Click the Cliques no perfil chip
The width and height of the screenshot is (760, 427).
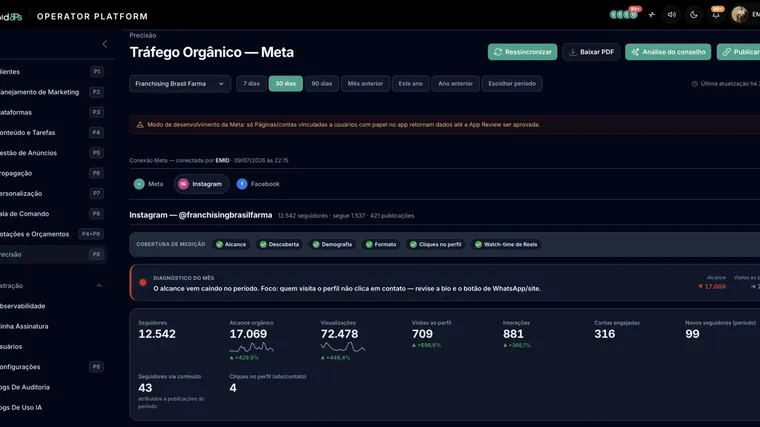pyautogui.click(x=436, y=244)
